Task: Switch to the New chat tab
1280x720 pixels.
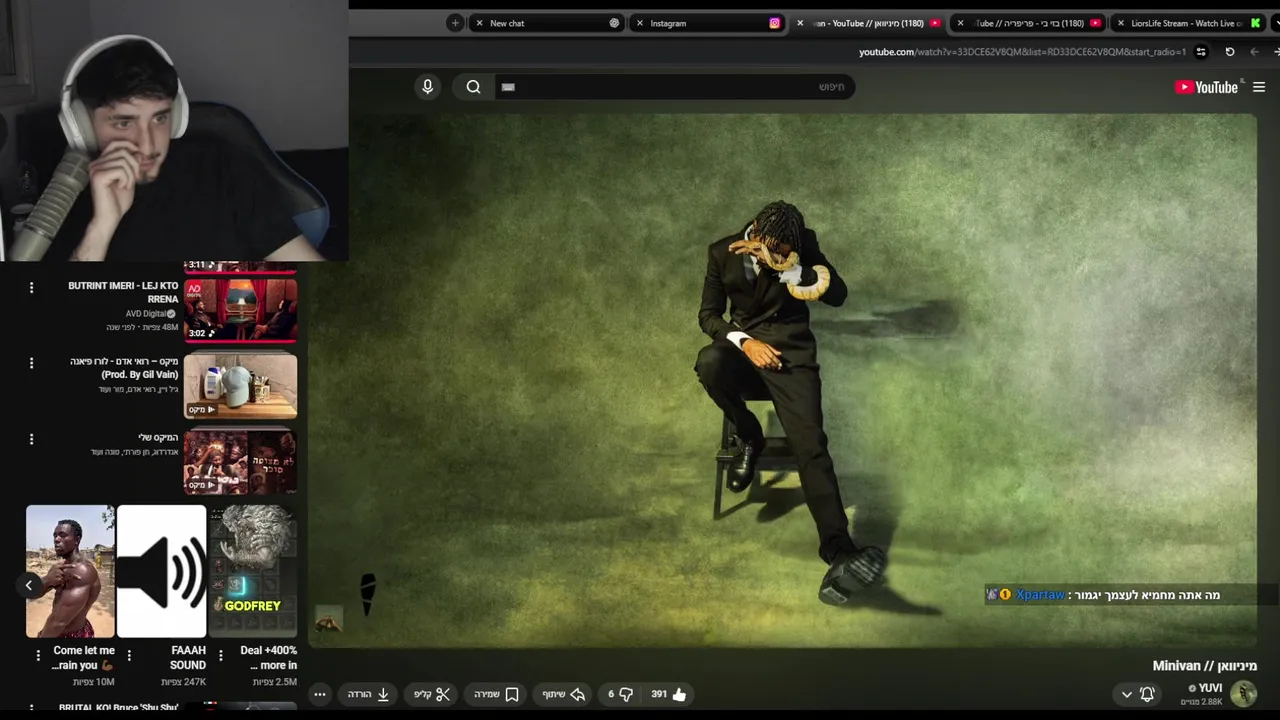Action: point(549,23)
